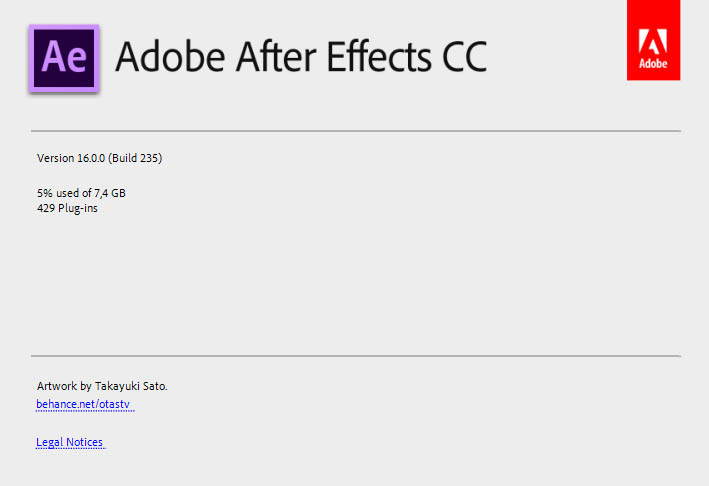
Task: Click the Build 235 label
Action: [x=136, y=158]
